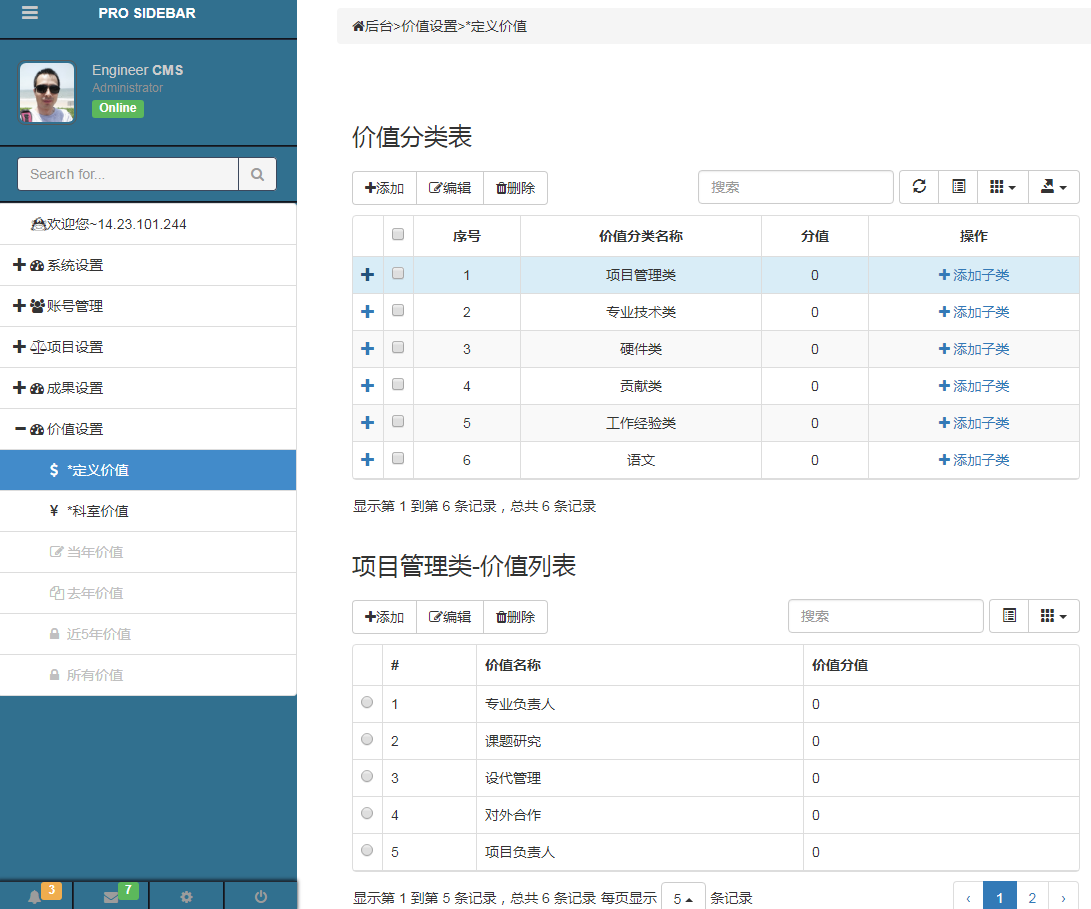Viewport: 1091px width, 909px height.
Task: Click 添加子类 link for 语文
Action: [x=973, y=459]
